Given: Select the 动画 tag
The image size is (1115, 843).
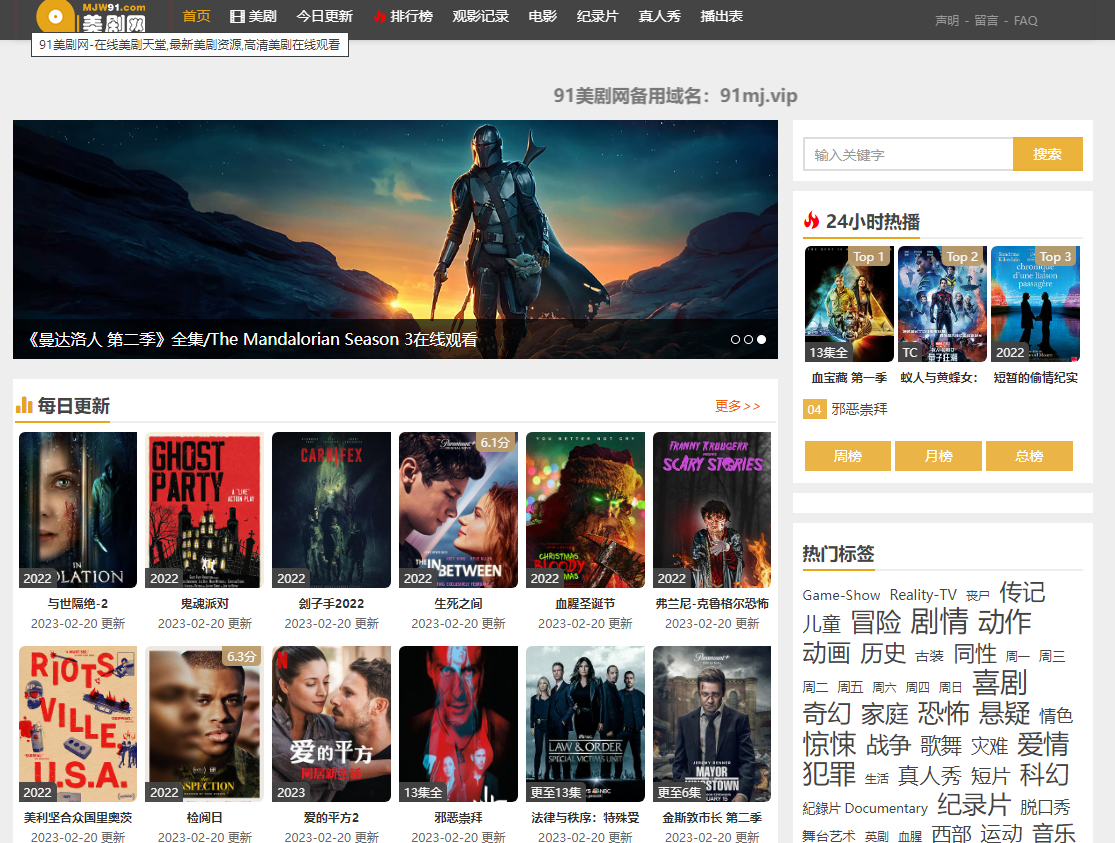Looking at the screenshot, I should (826, 653).
